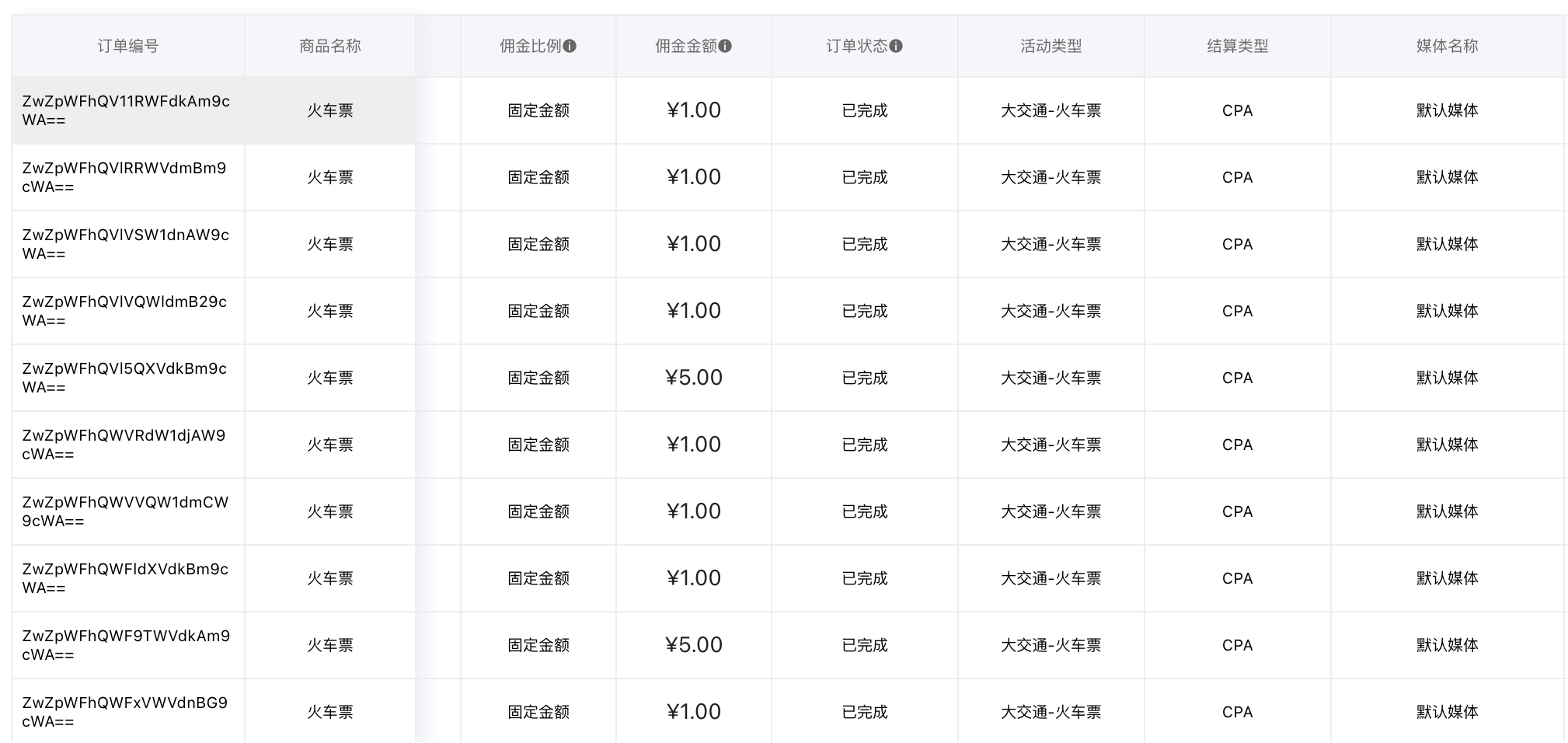Click the 订单编号 column header
This screenshot has height=743, width=1568.
tap(128, 47)
